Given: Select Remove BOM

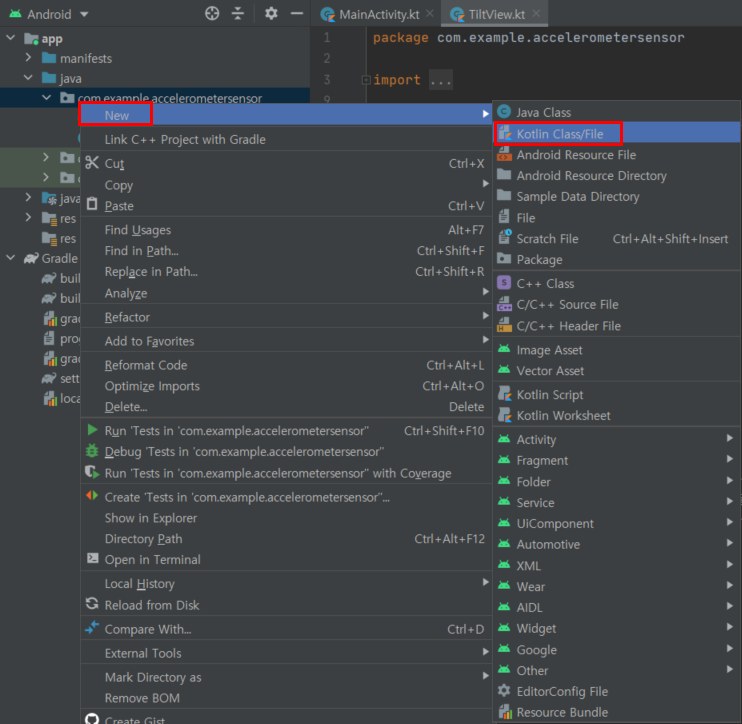Looking at the screenshot, I should point(286,698).
